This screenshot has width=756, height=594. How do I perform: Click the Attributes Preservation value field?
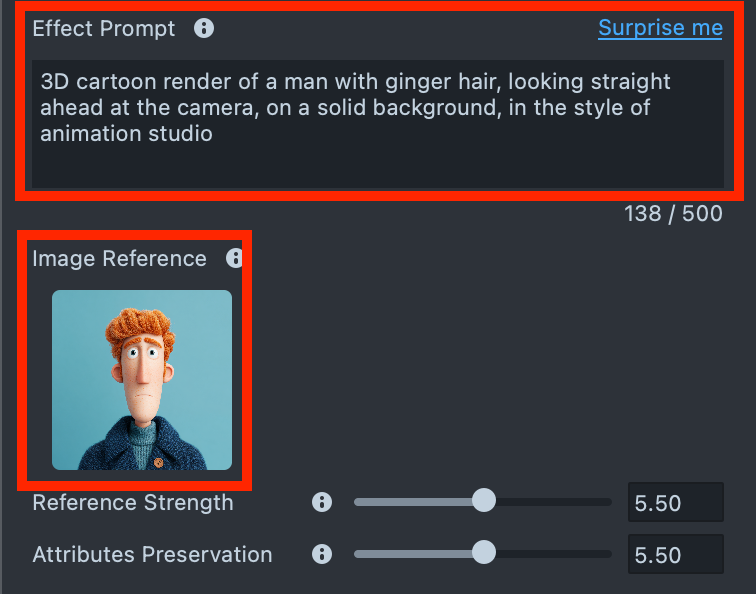(675, 555)
